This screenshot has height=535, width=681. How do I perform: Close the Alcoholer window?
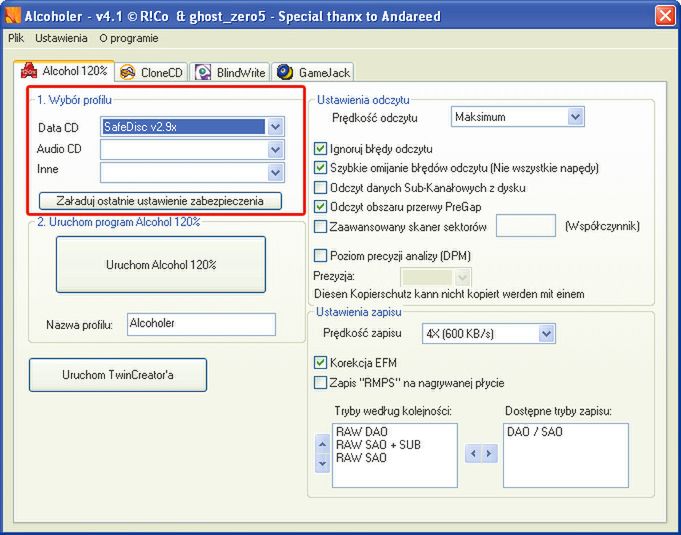(665, 16)
